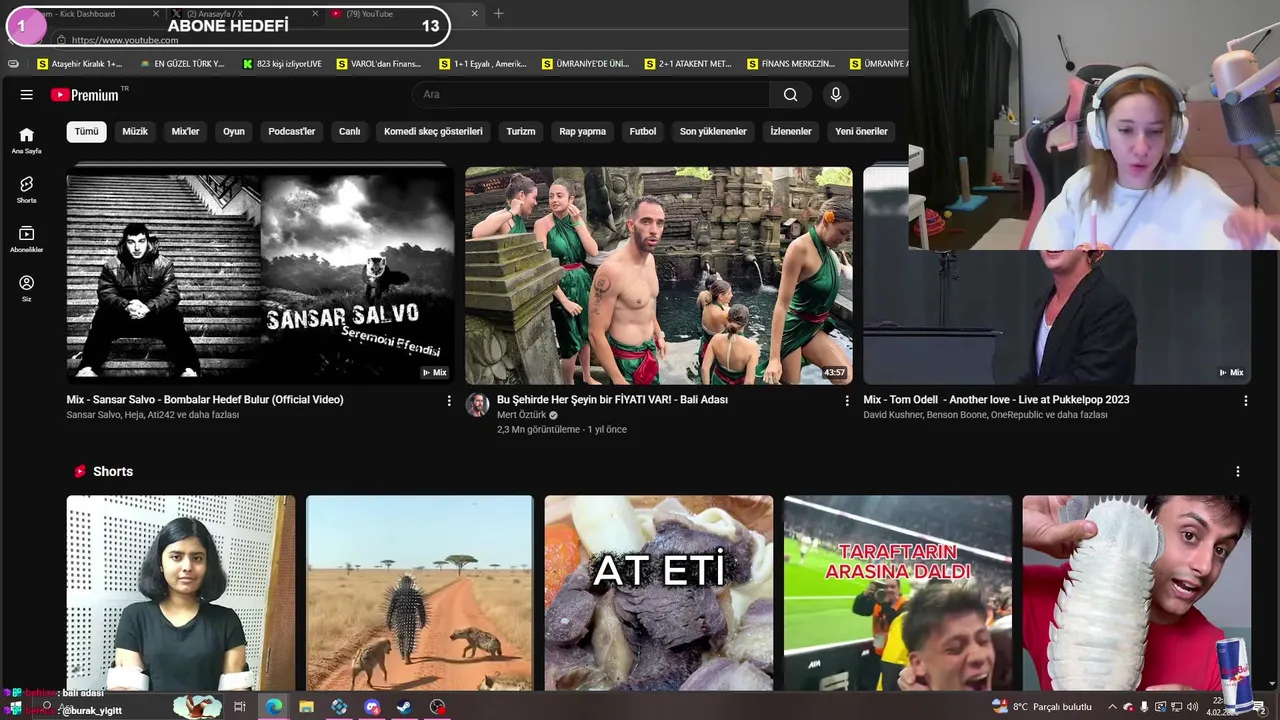Select the Komedi skeç gösterileri chip

(x=433, y=131)
